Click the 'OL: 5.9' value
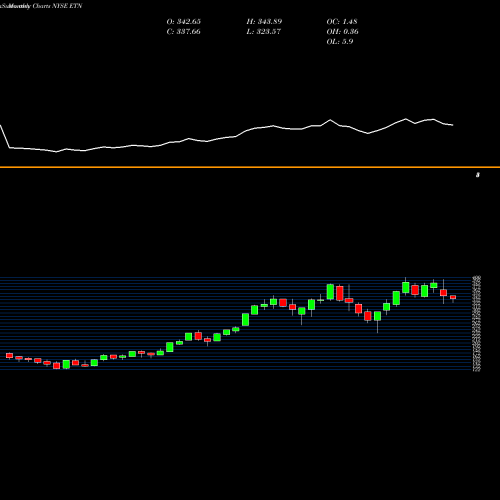This screenshot has height=500, width=500. tap(340, 42)
